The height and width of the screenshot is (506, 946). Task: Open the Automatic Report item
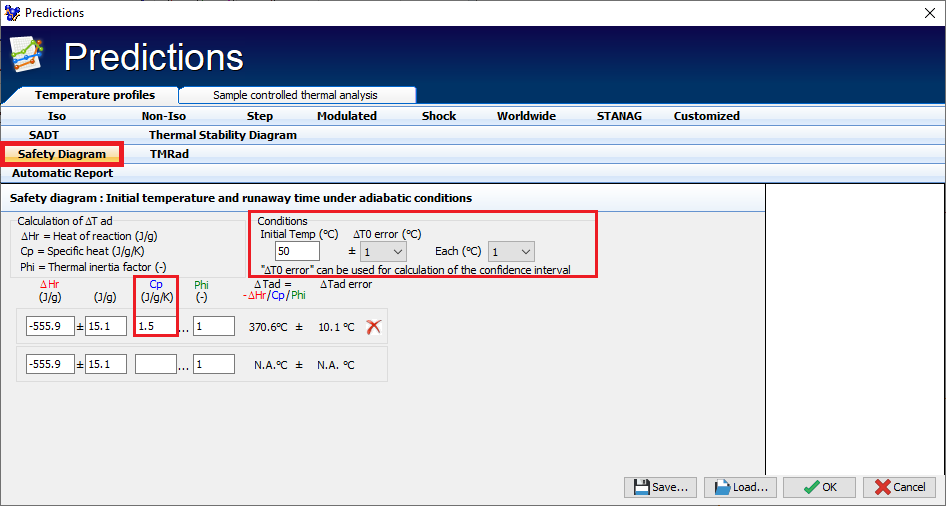[x=62, y=173]
